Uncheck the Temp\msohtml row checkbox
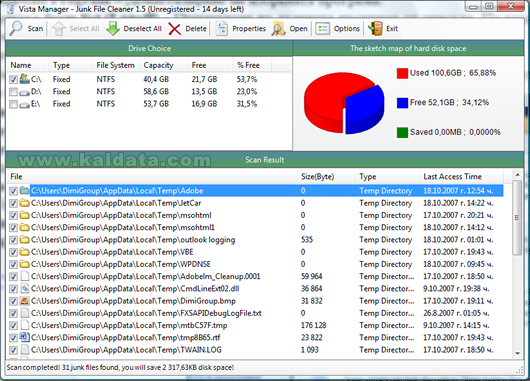530x381 pixels. point(13,216)
